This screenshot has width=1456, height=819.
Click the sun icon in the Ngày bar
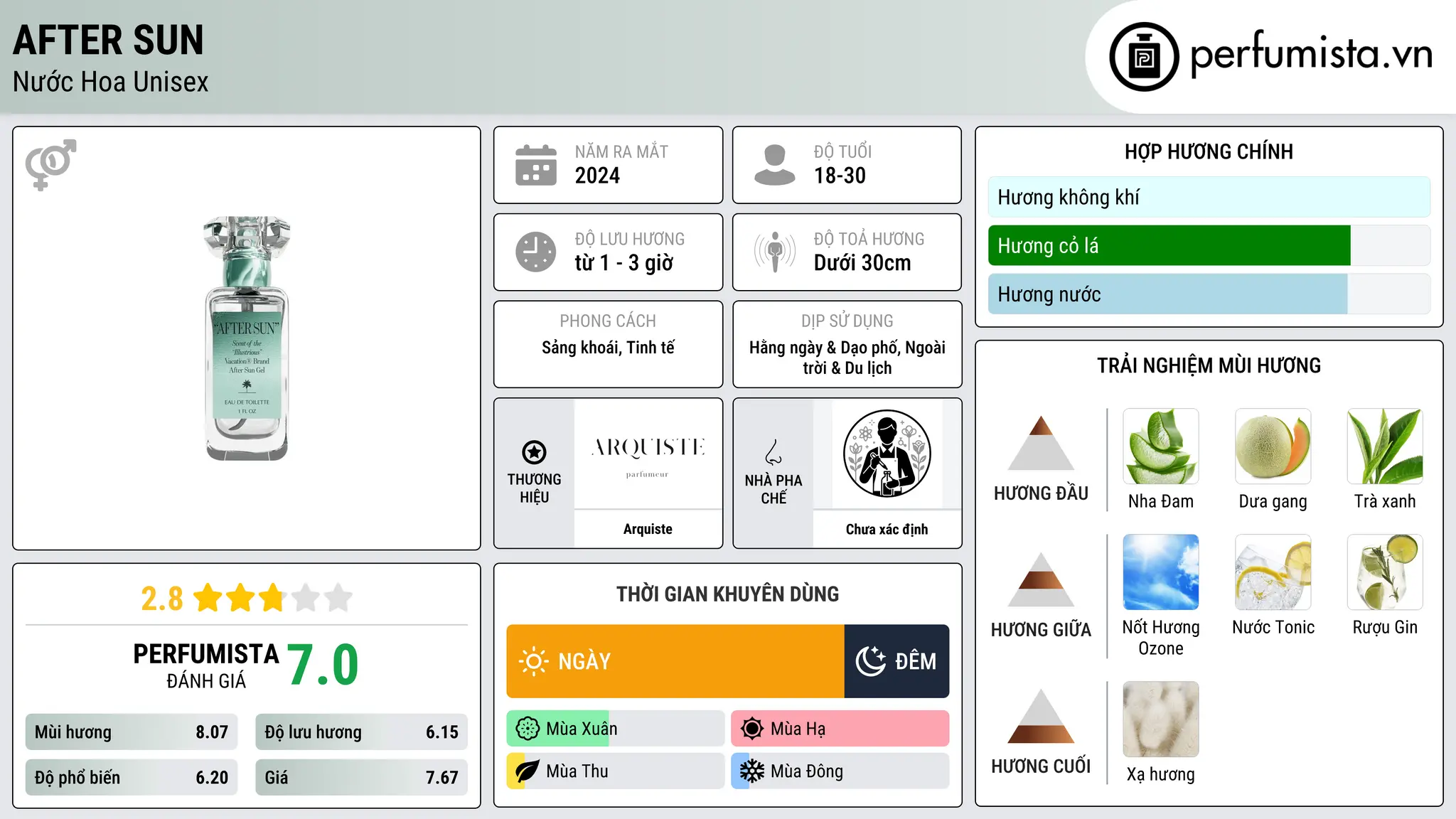pos(533,661)
